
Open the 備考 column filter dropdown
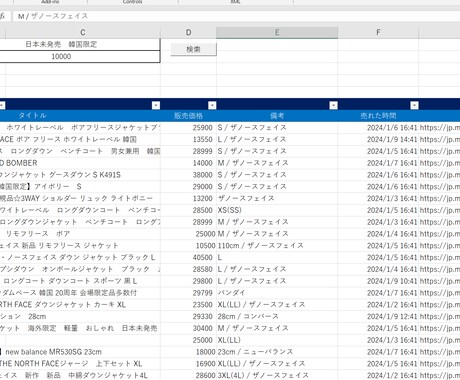(x=333, y=105)
